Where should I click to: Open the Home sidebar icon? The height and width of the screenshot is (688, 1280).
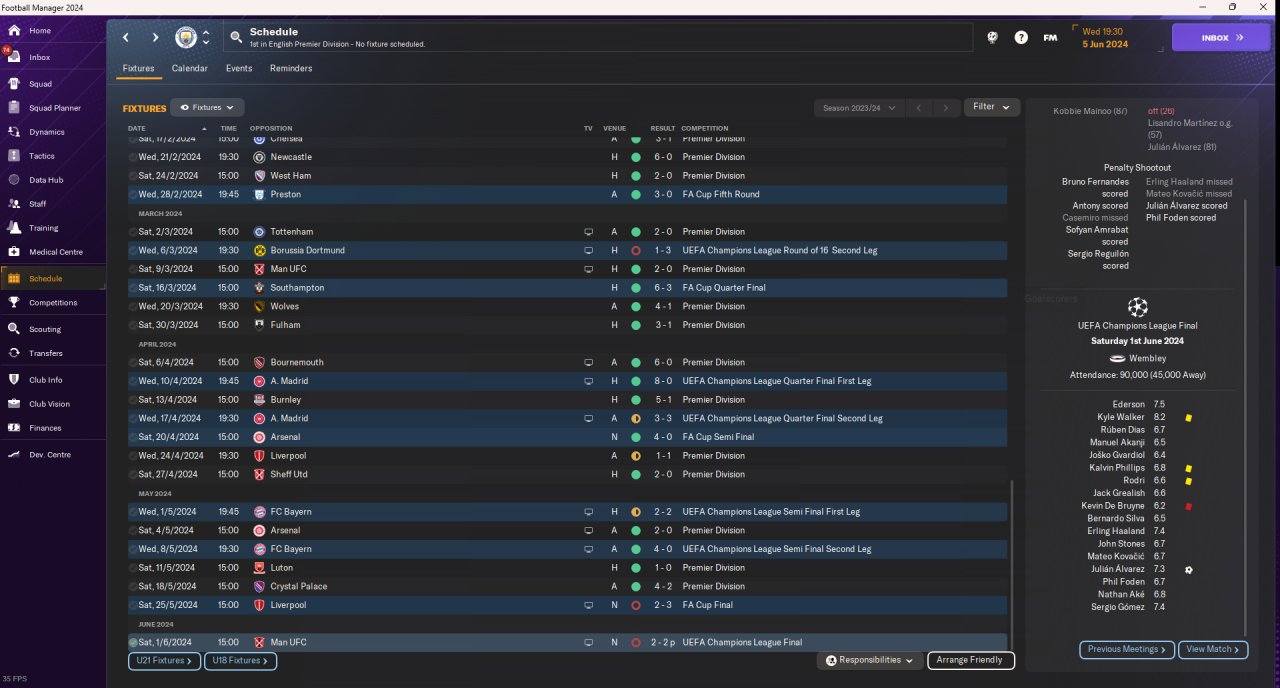(14, 31)
